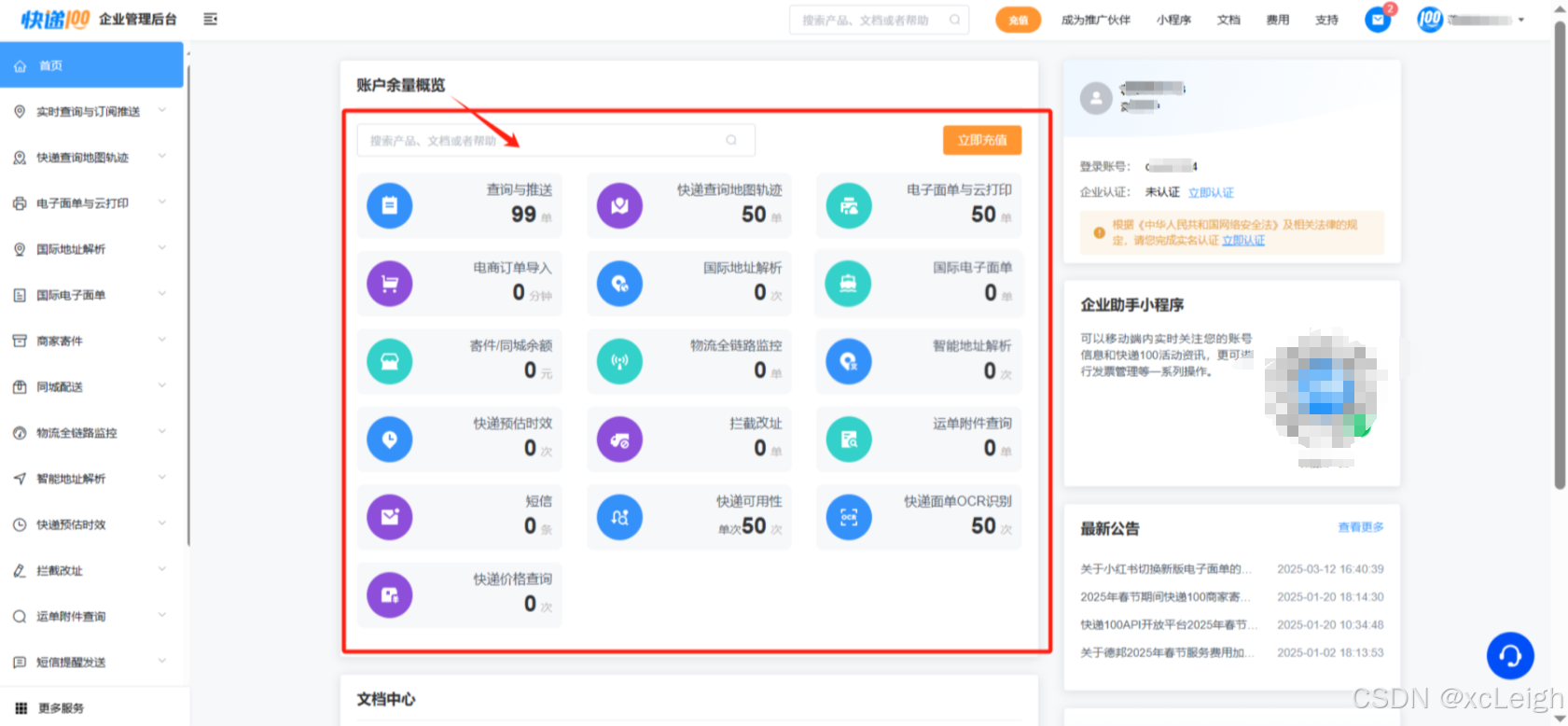
Task: Open 费用 in the top navigation
Action: (1277, 20)
